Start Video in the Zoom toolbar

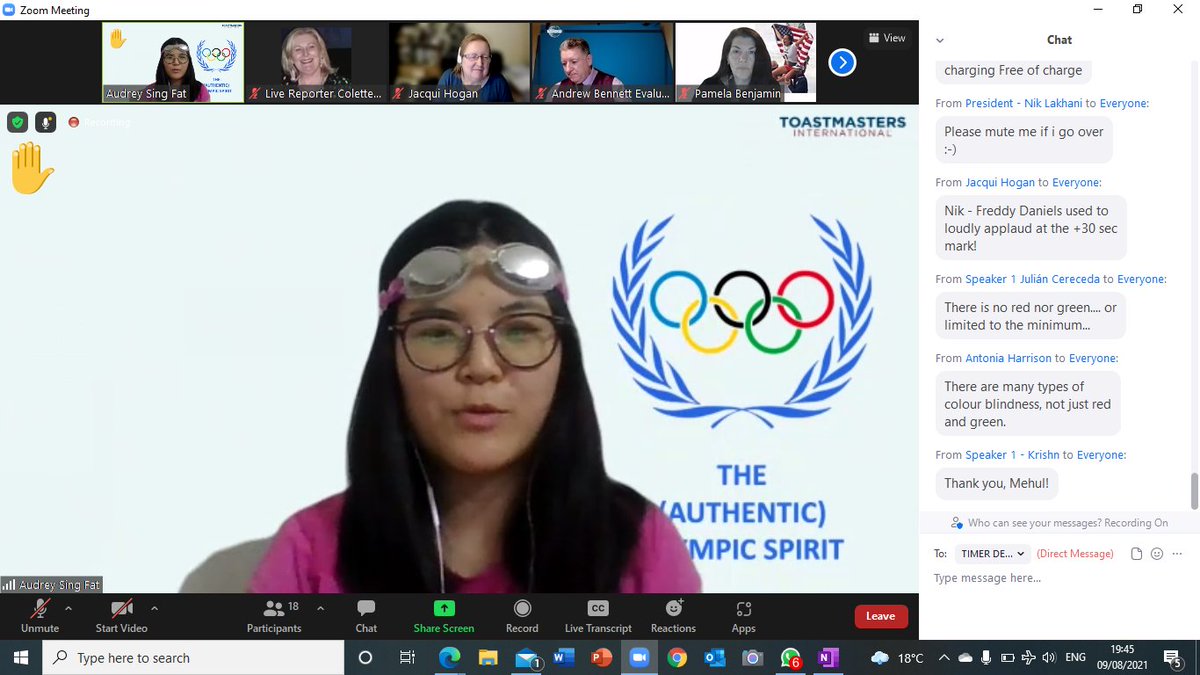coord(121,615)
